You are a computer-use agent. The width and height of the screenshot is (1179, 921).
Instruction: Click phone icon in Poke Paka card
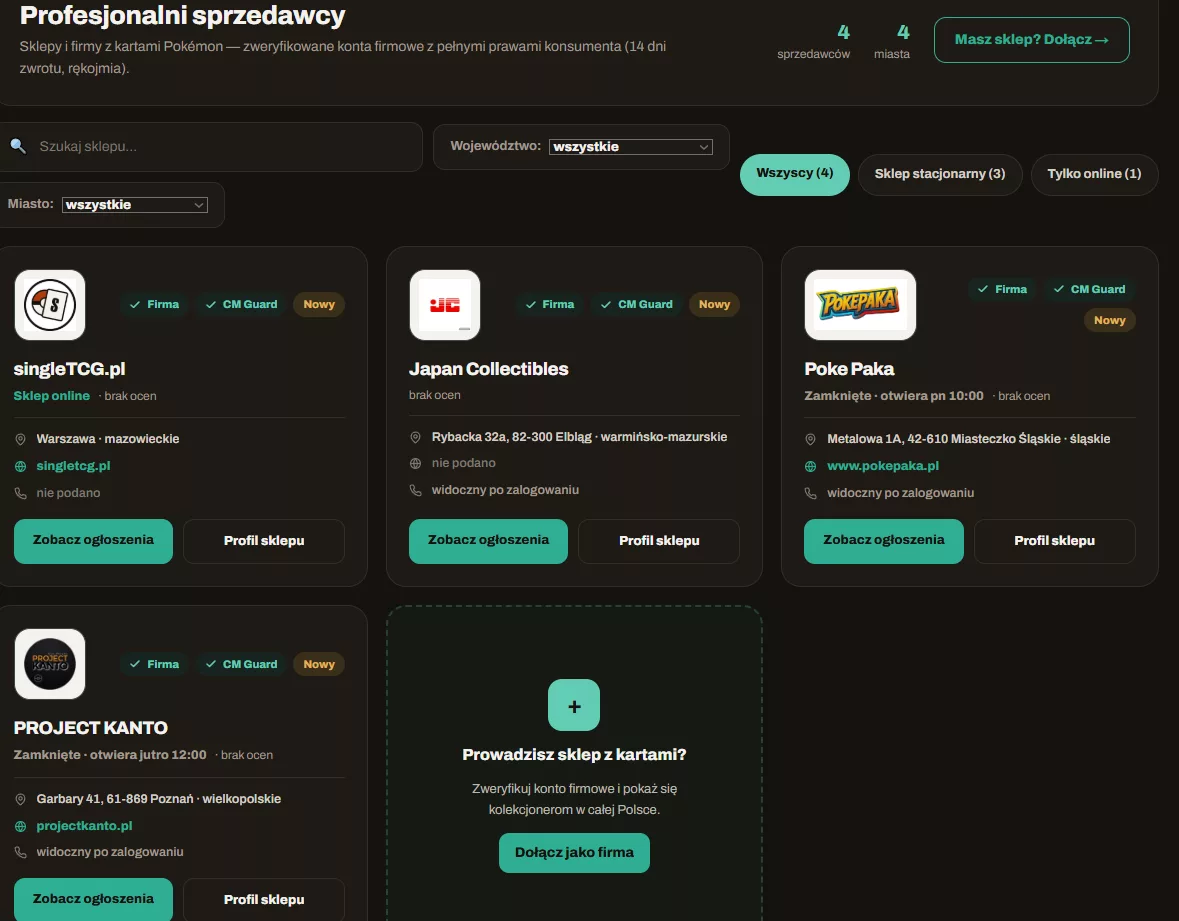pos(811,493)
